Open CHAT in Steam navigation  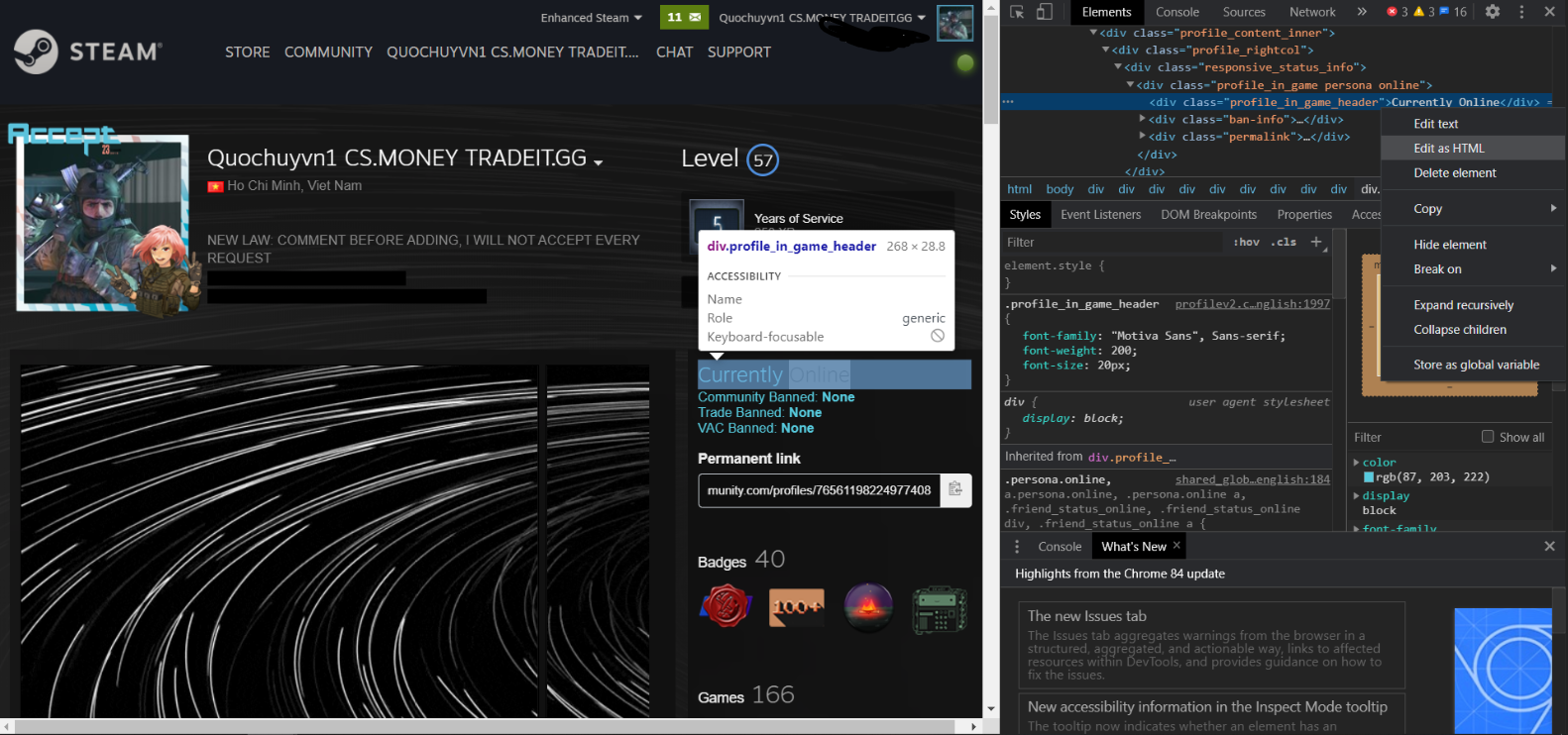[x=674, y=52]
